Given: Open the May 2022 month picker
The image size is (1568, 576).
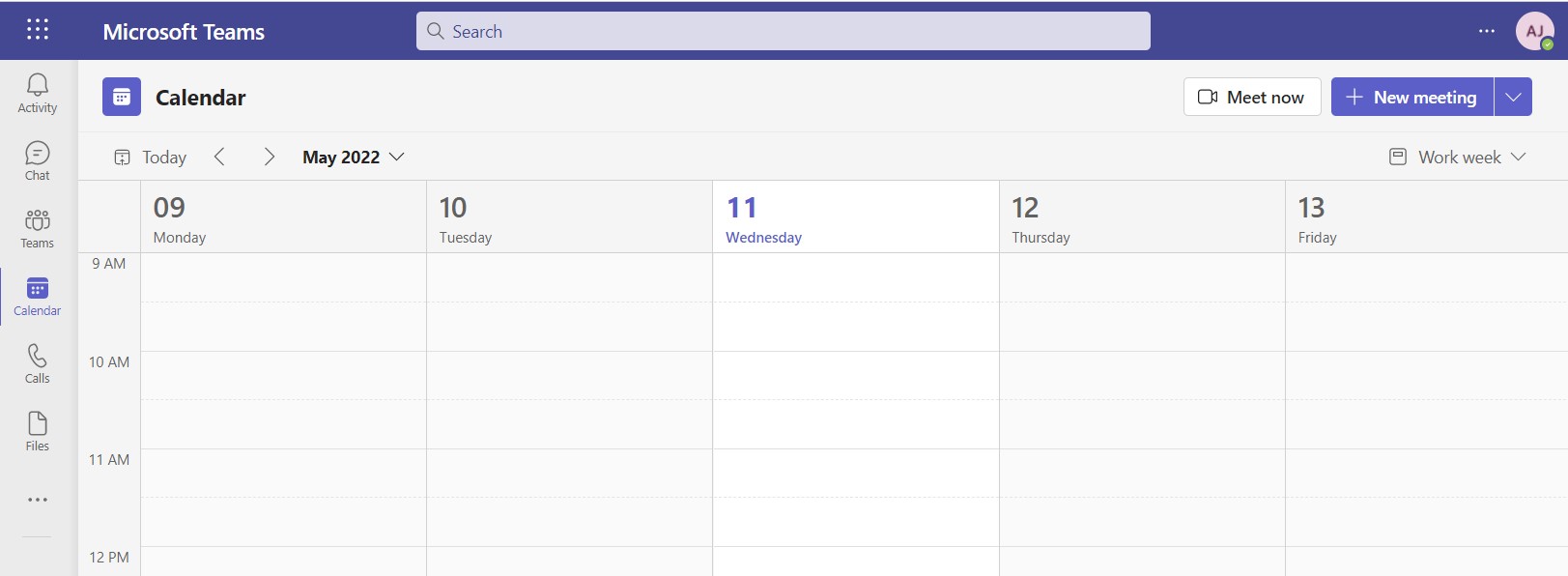Looking at the screenshot, I should coord(354,157).
